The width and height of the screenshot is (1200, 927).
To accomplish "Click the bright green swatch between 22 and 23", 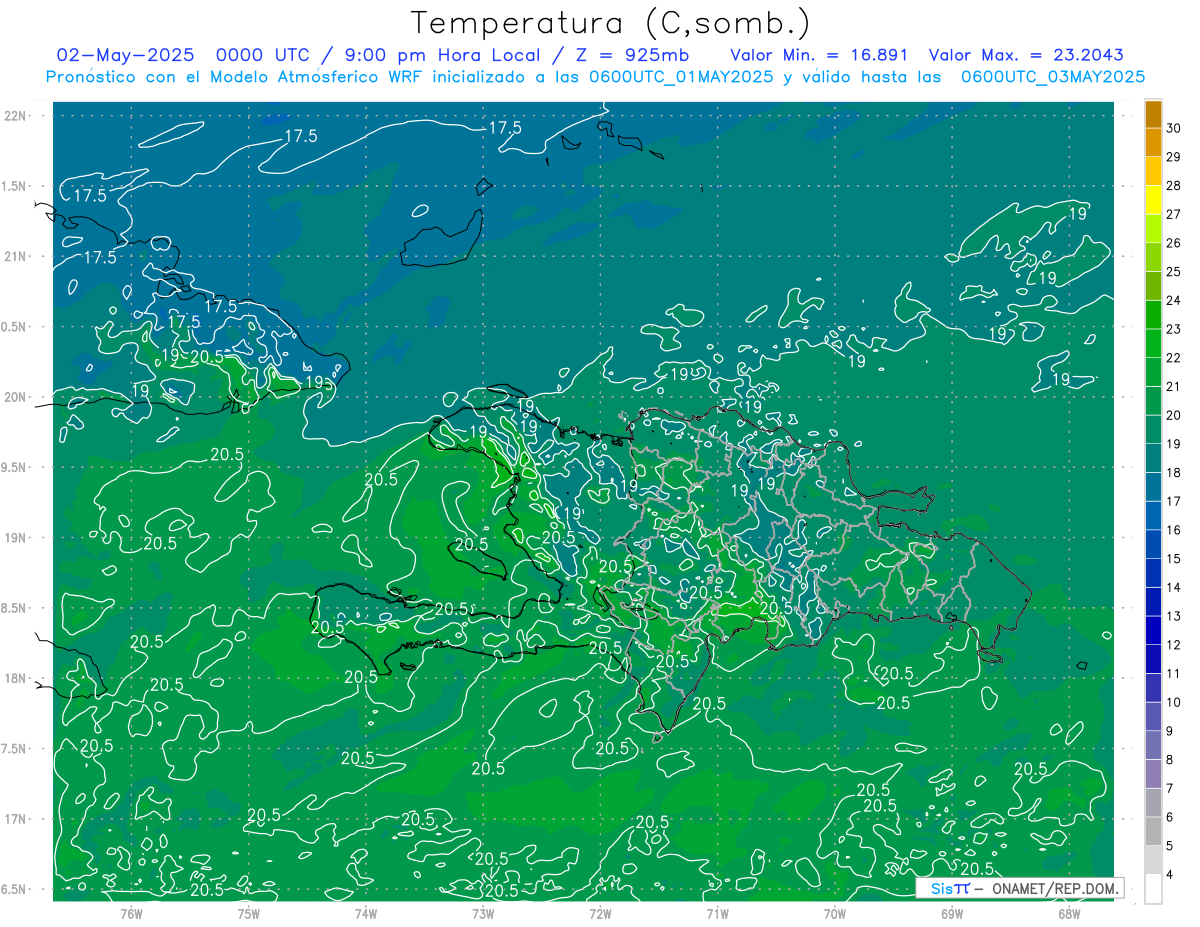I will click(1153, 343).
